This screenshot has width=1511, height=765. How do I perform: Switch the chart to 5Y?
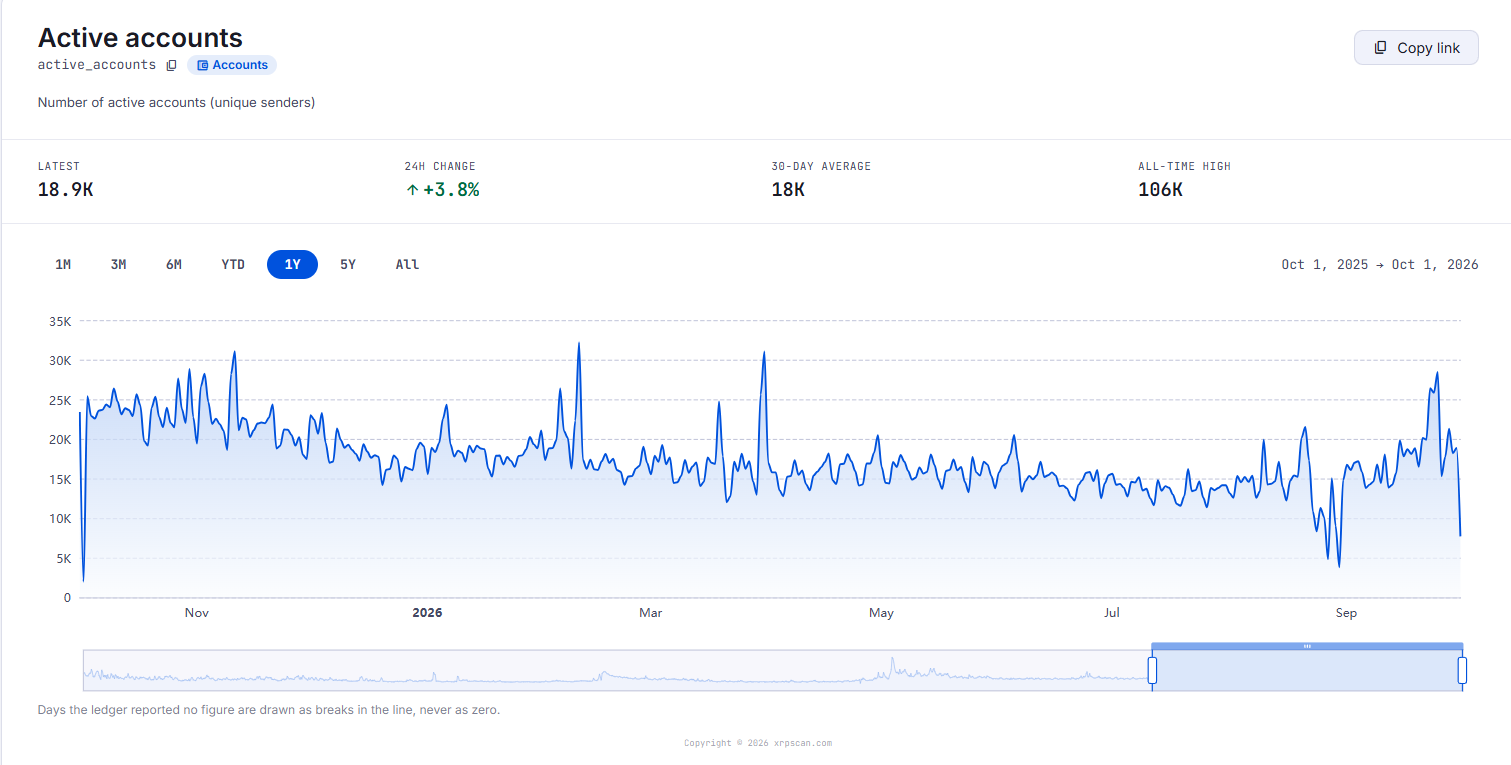pos(348,265)
